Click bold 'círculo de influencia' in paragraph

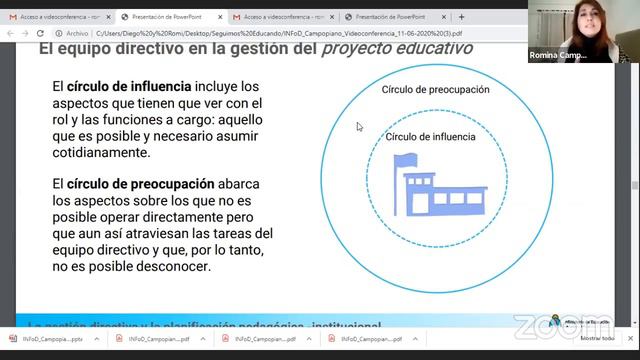(x=129, y=87)
